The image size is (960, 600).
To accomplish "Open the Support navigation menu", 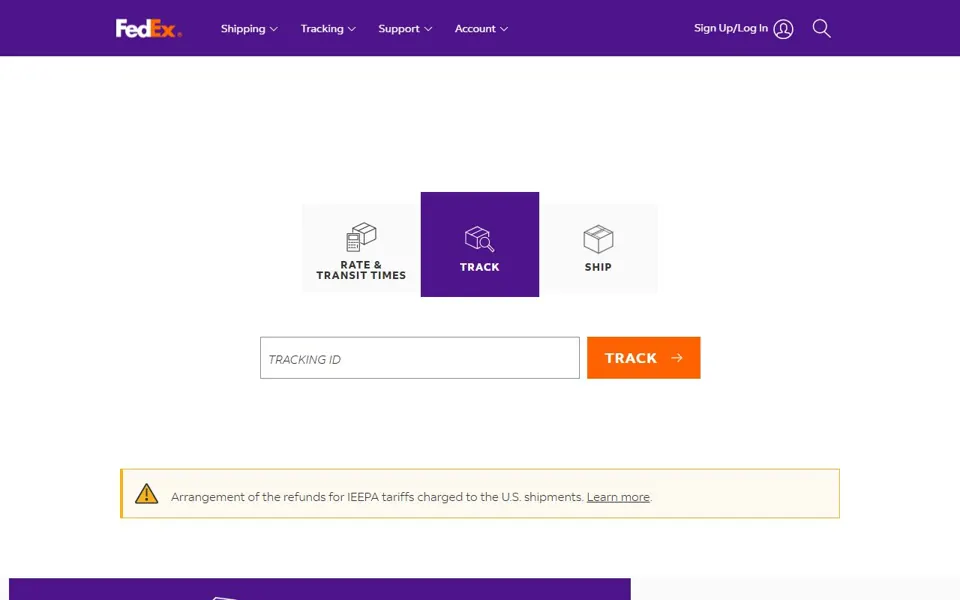I will [405, 29].
